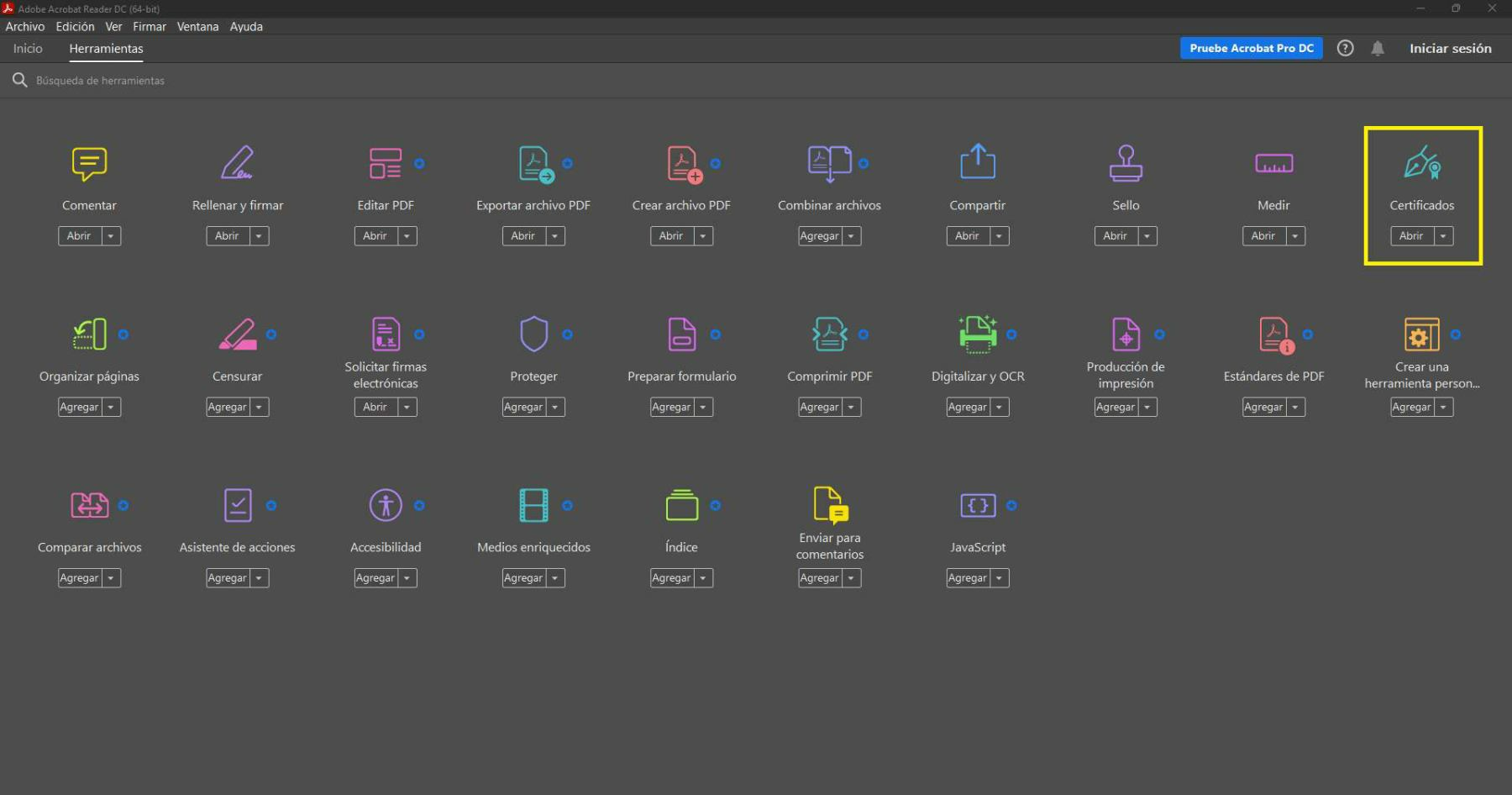The height and width of the screenshot is (795, 1512).
Task: Click Abrir under Solicitar firmas electrónicas
Action: (x=375, y=407)
